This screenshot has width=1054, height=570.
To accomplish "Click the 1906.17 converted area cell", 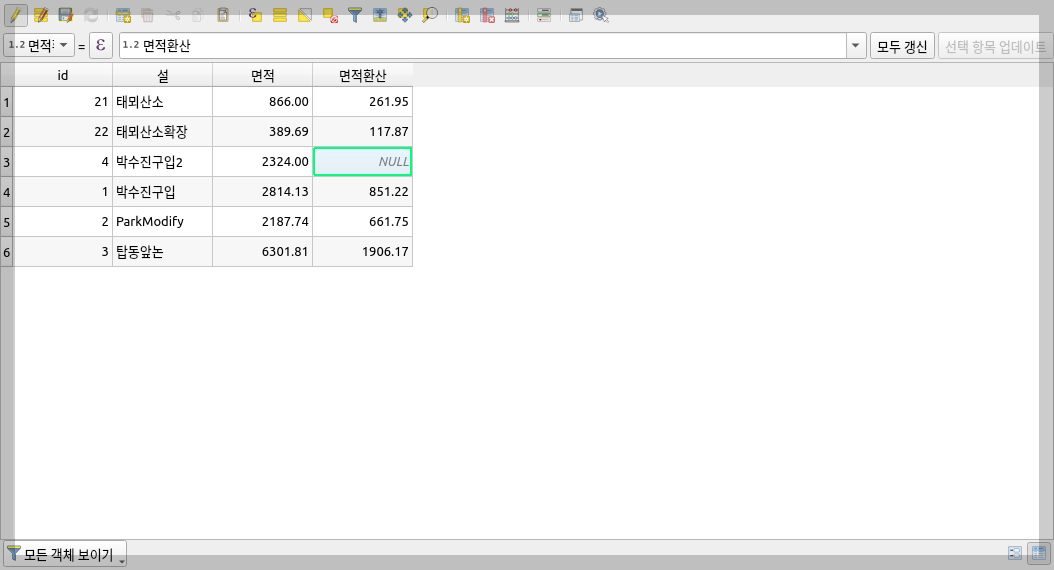I will point(362,251).
